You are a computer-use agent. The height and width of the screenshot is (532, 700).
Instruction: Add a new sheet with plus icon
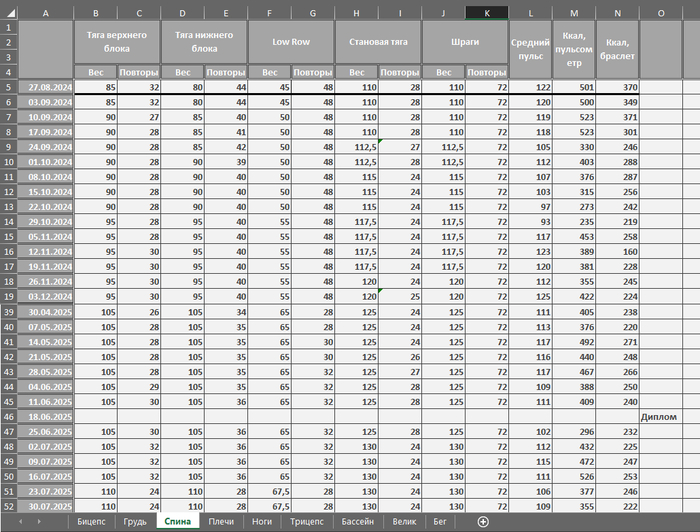(x=483, y=521)
